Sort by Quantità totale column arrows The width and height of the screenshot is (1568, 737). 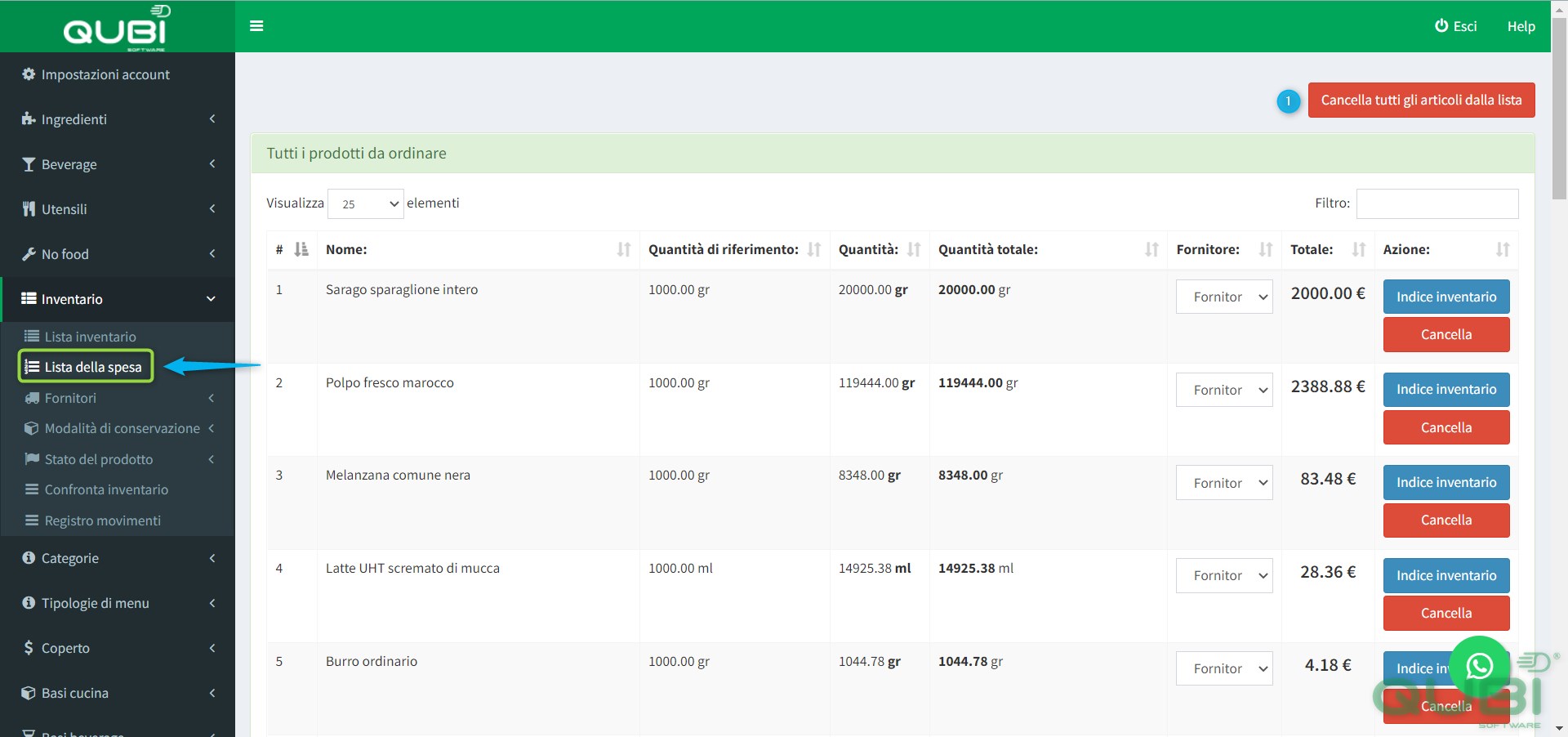coord(1151,249)
